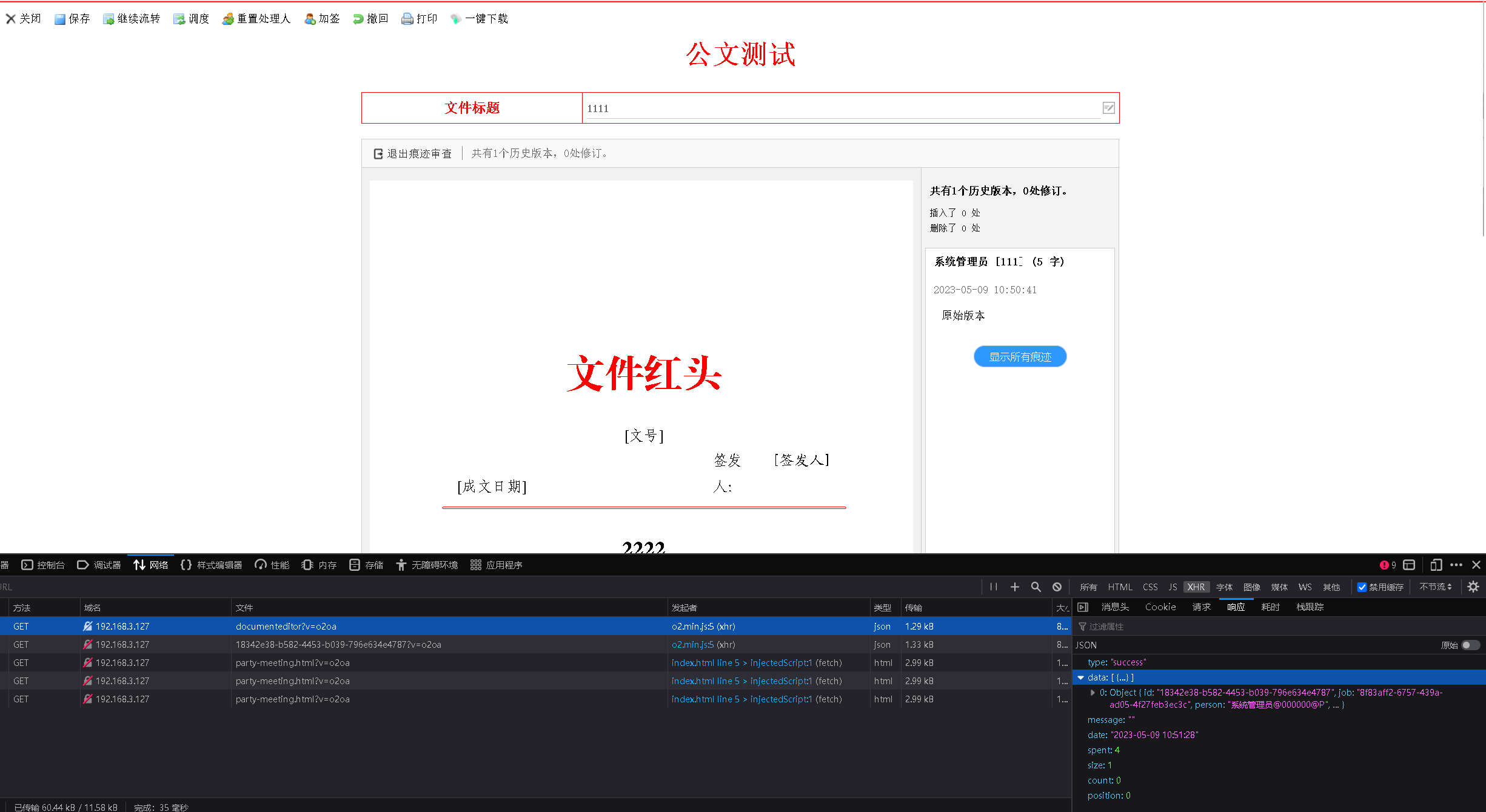1486x812 pixels.
Task: Open the 不节流 throttling dropdown
Action: point(1435,587)
